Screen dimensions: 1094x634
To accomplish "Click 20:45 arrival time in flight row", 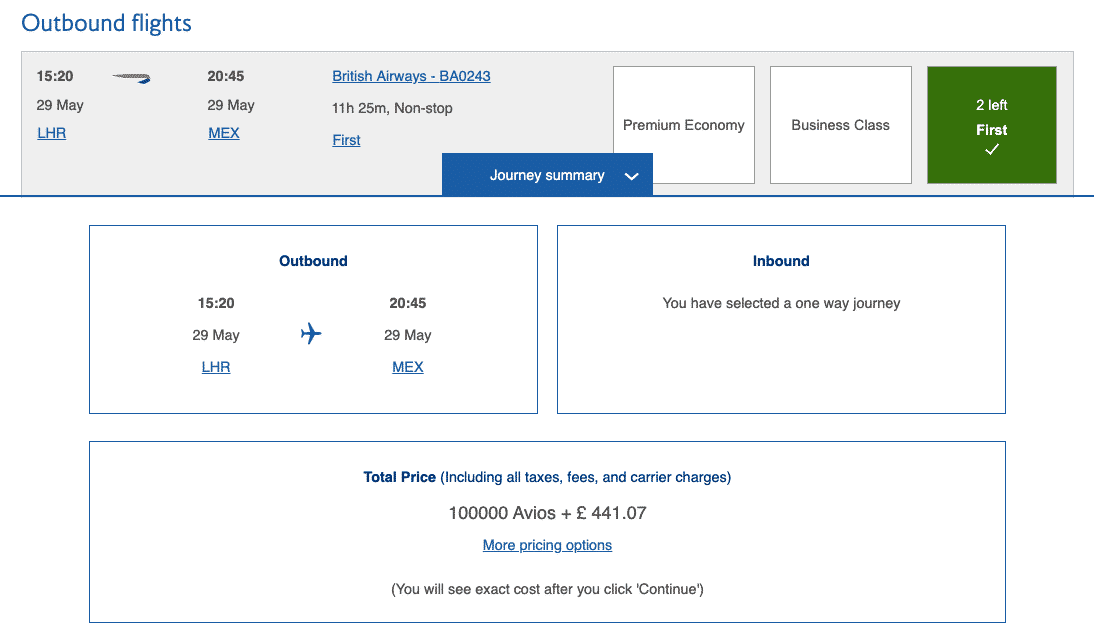I will point(225,76).
